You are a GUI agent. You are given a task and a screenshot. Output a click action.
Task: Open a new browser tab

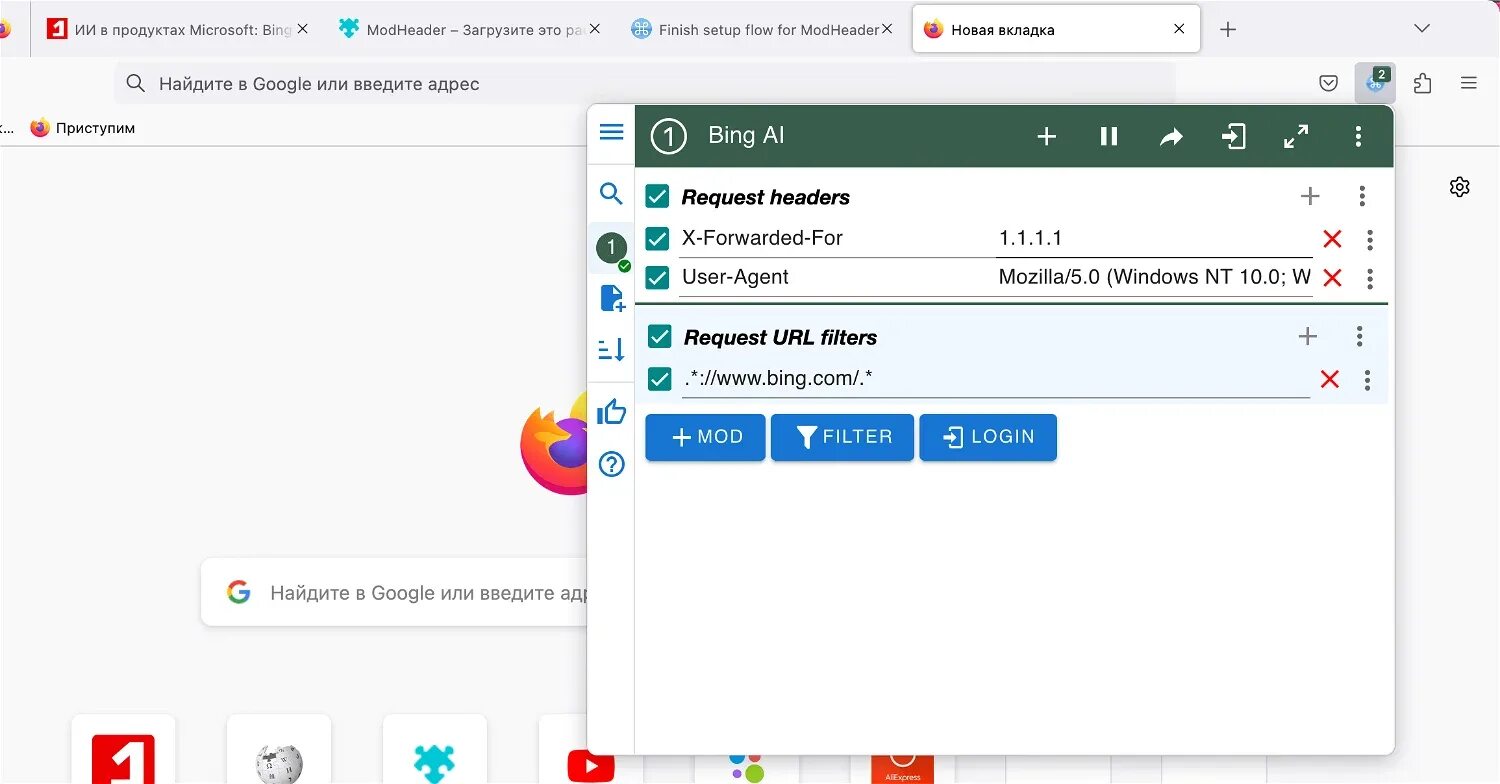click(x=1228, y=30)
